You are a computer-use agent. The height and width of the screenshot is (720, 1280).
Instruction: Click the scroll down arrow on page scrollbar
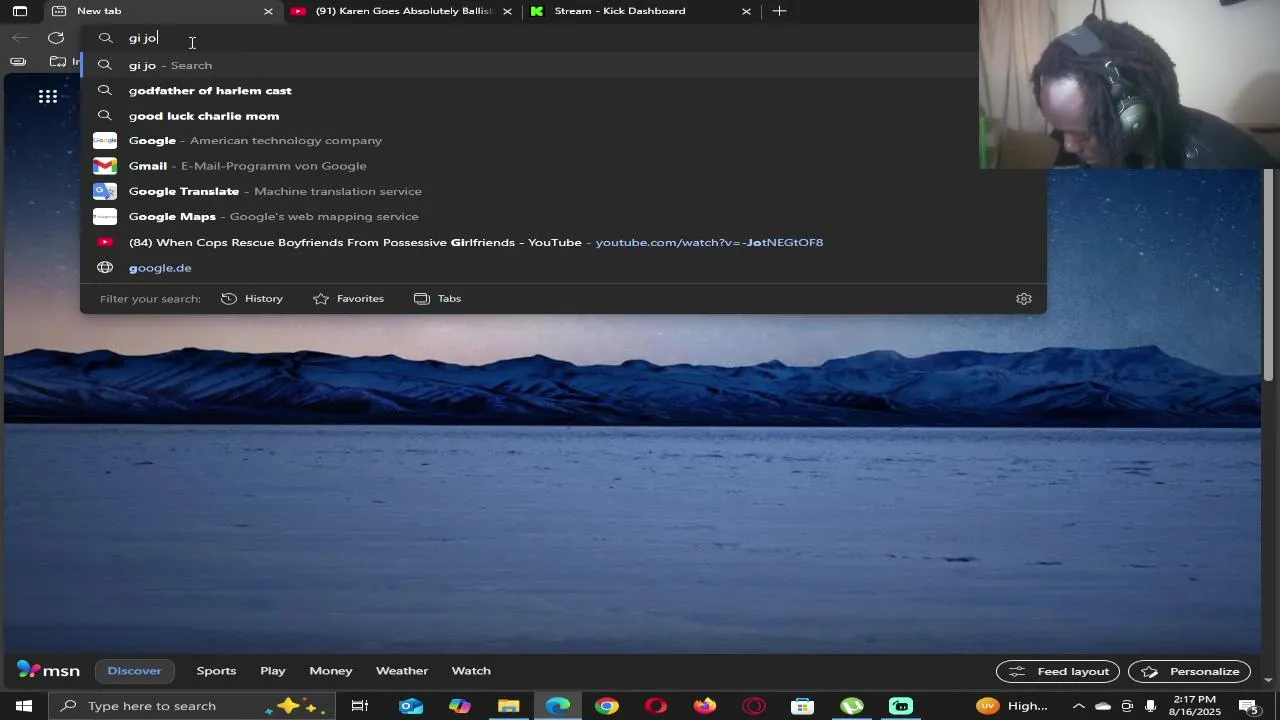pos(1268,680)
